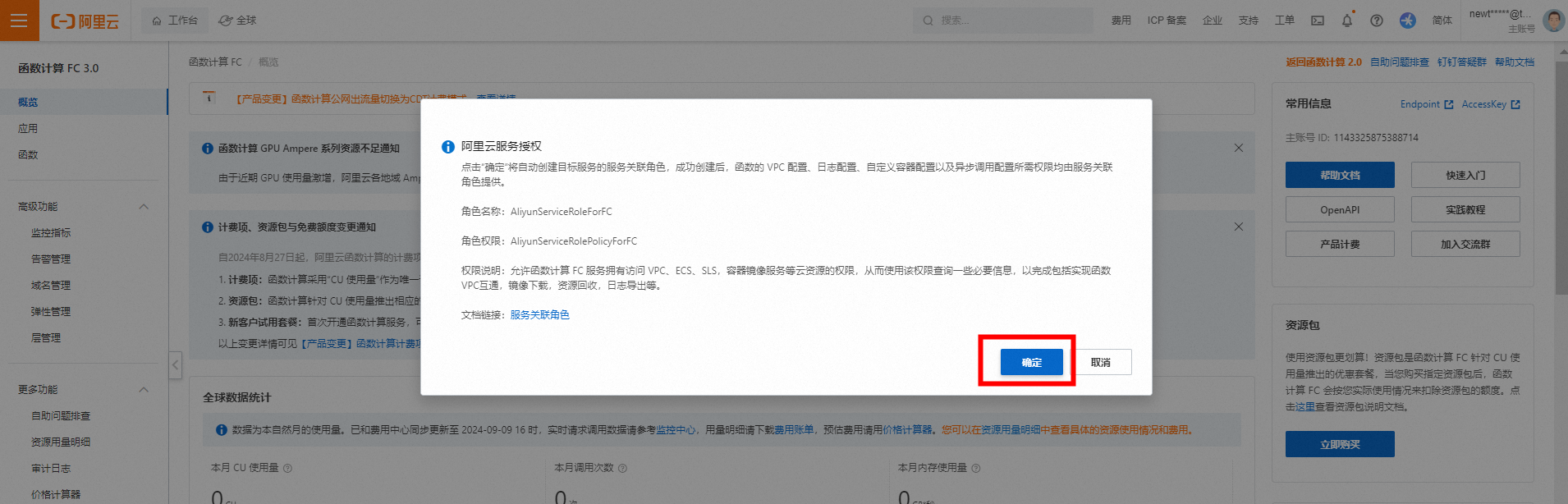The height and width of the screenshot is (504, 1568).
Task: Close the 计费项 change notice
Action: pos(1239,227)
